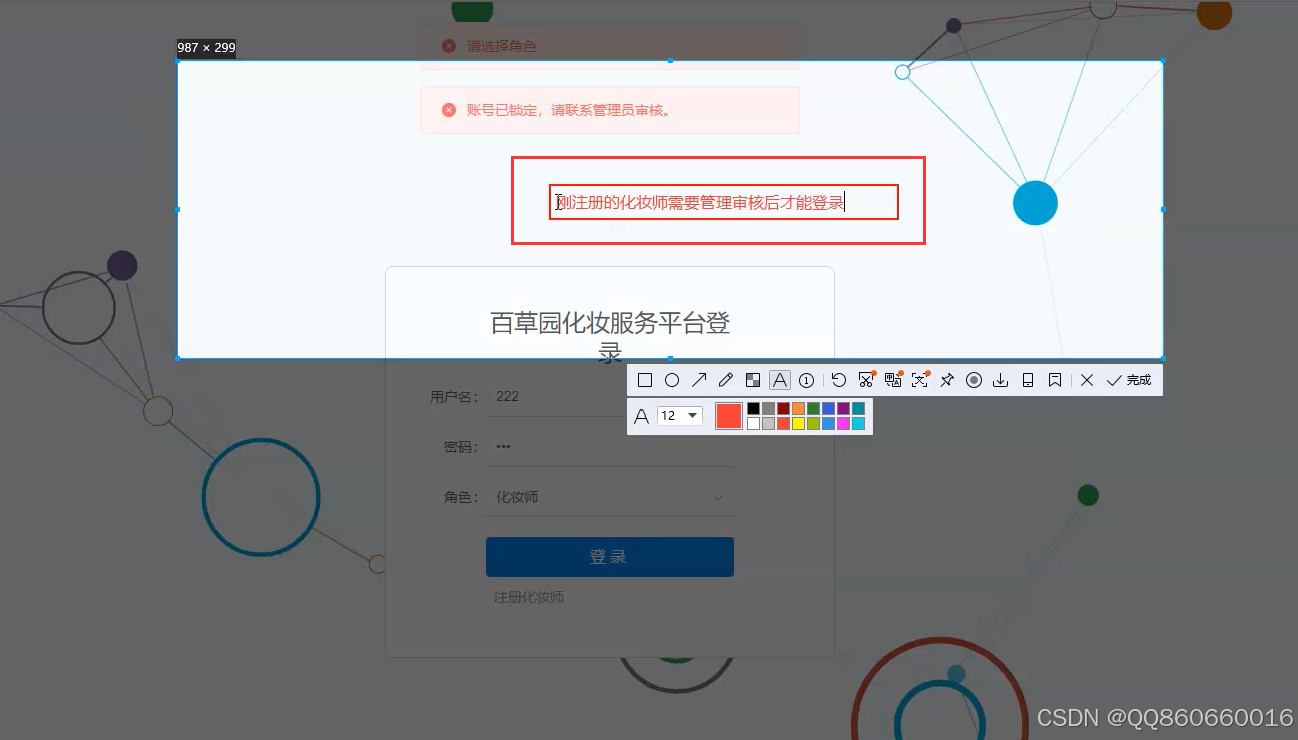The image size is (1298, 740).
Task: Open the 注册化妆师 registration link
Action: coord(529,597)
